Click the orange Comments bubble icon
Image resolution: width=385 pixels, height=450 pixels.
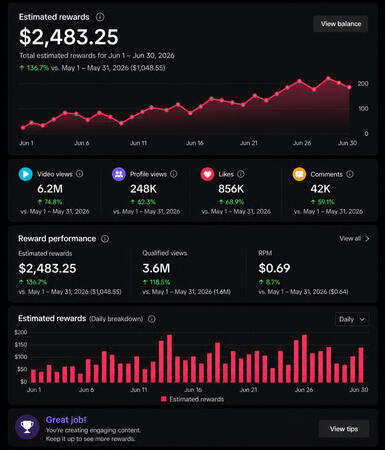coord(299,174)
